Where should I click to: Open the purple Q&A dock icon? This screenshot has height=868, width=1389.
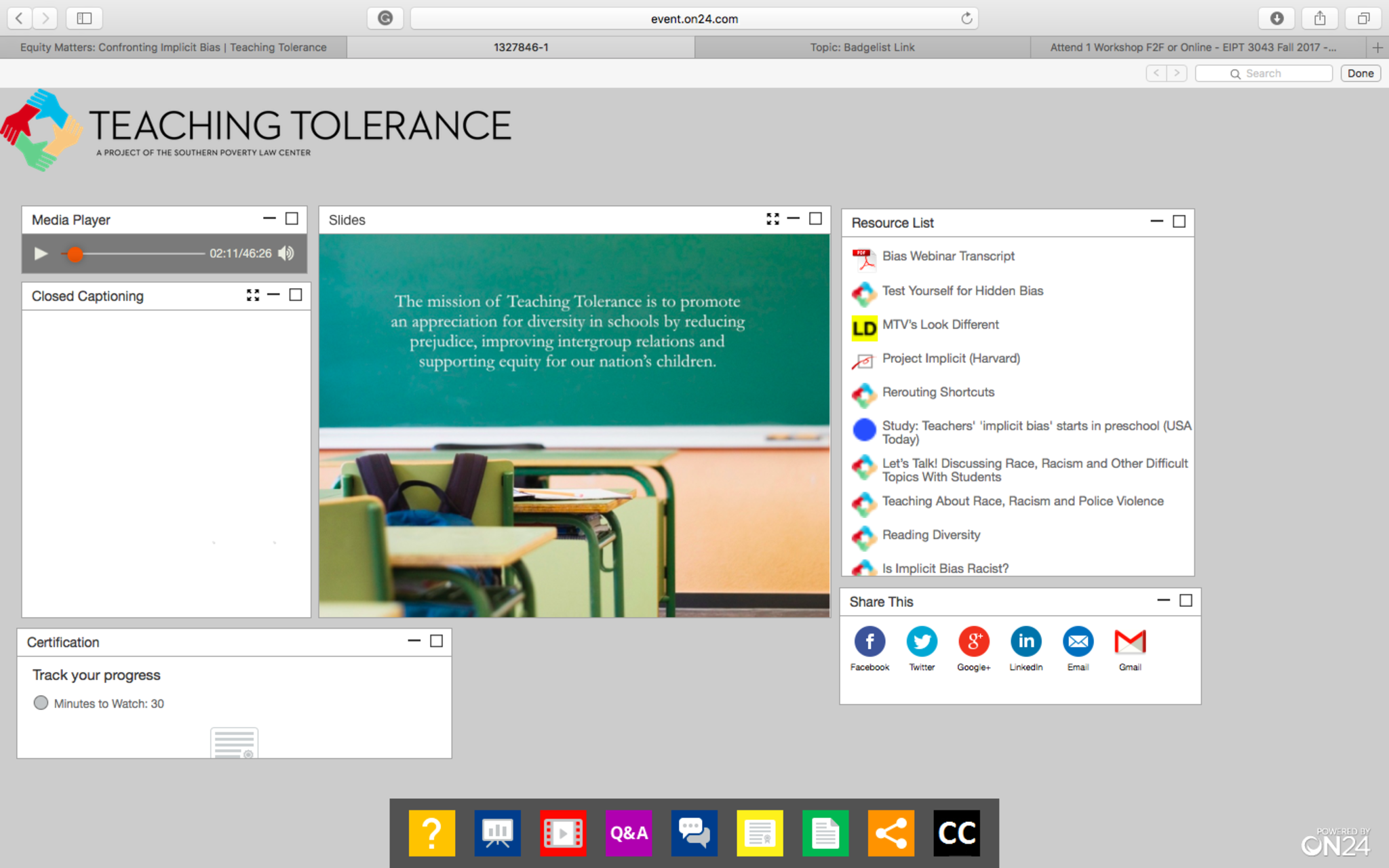[629, 833]
